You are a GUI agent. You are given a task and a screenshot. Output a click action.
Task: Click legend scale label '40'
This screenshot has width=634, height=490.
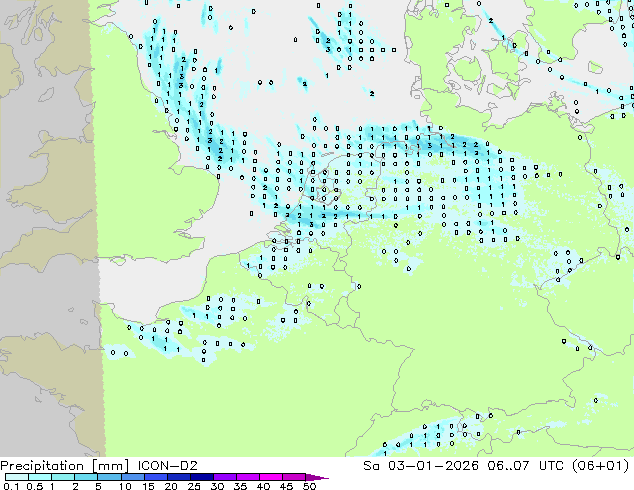click(264, 486)
